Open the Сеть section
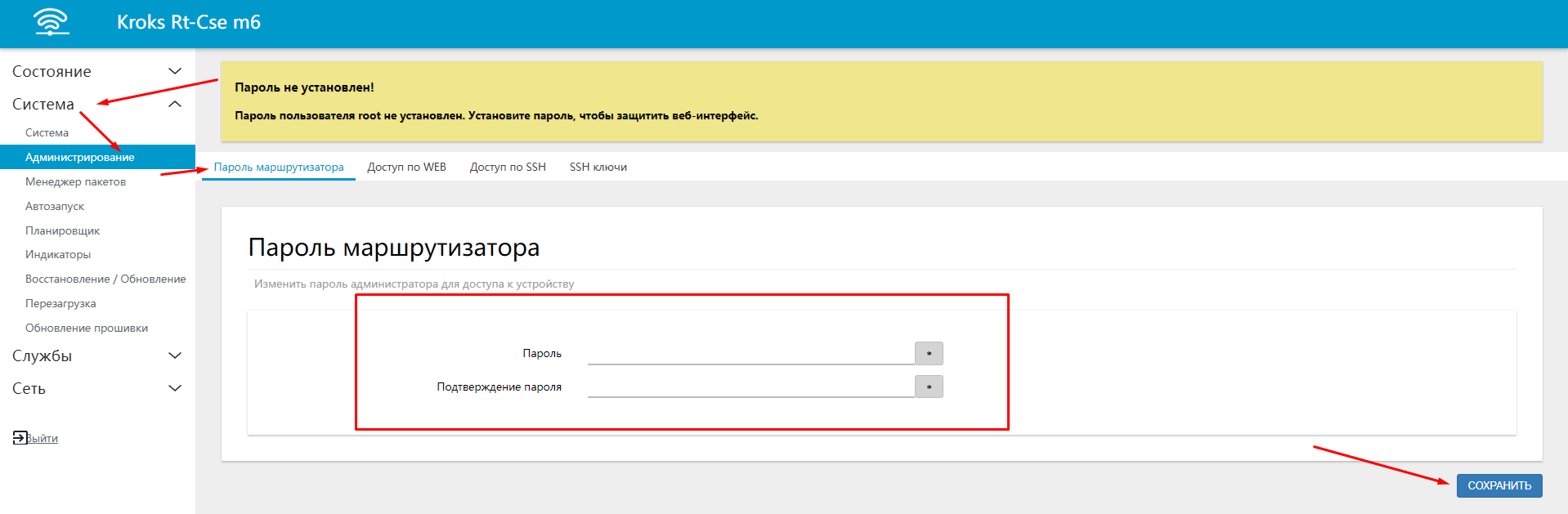 29,389
